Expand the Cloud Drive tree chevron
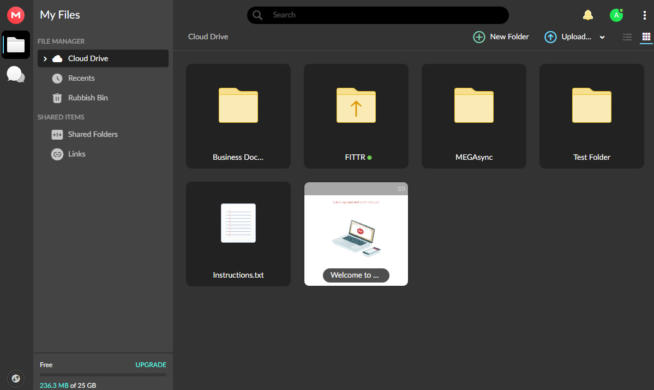Viewport: 654px width, 390px height. point(45,59)
